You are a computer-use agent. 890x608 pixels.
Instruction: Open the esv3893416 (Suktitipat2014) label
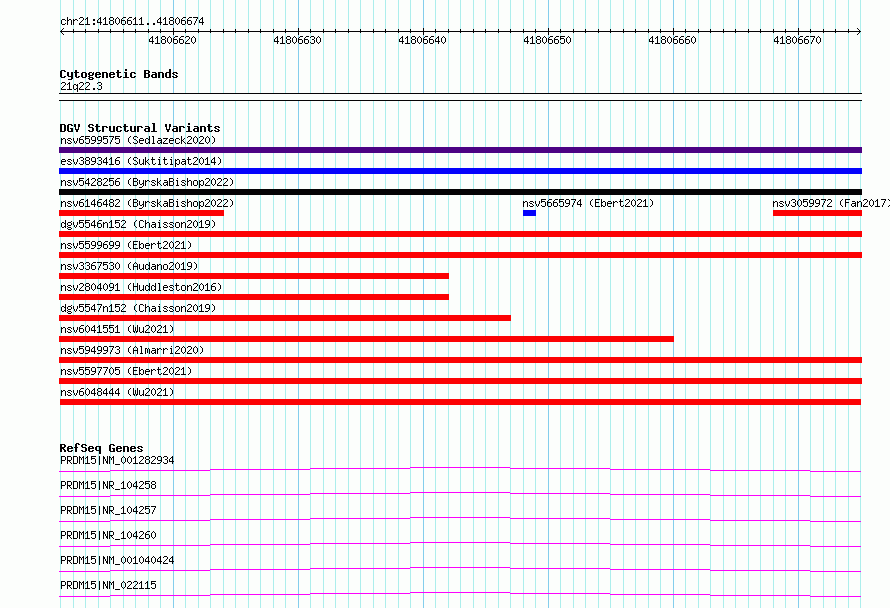(141, 161)
